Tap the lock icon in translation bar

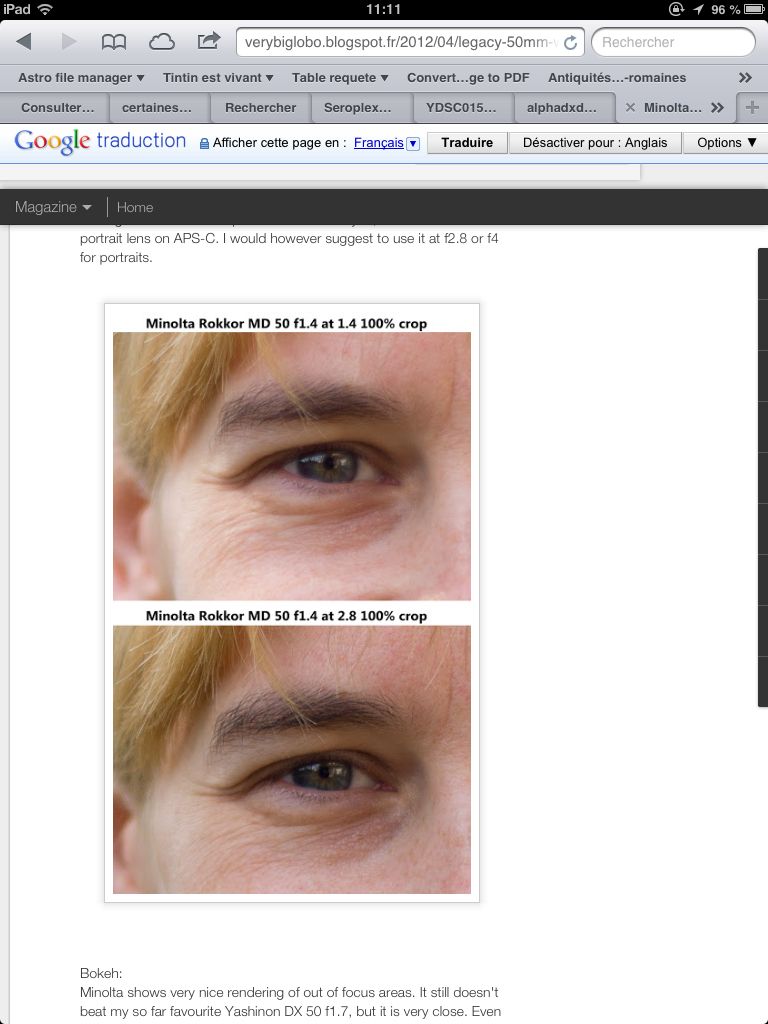click(204, 143)
